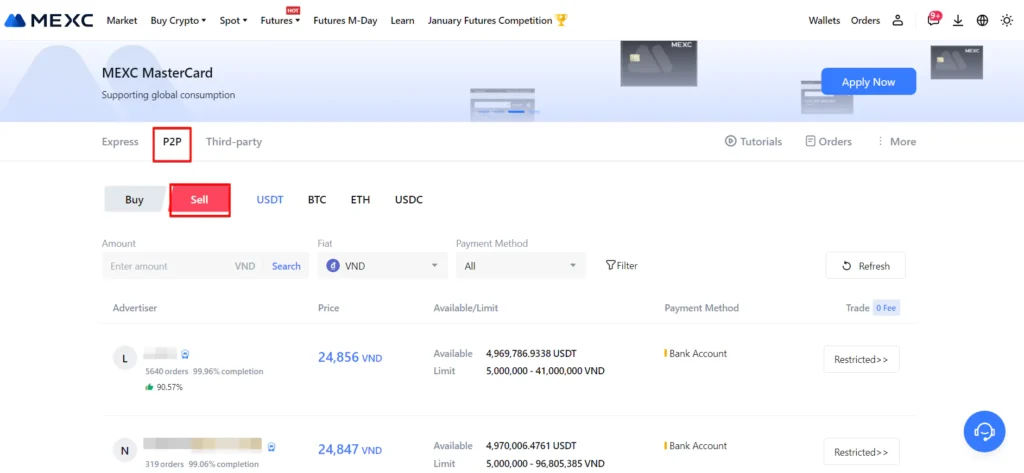Screen dimensions: 1024x473
Task: Click the Apply Now button
Action: [x=868, y=82]
